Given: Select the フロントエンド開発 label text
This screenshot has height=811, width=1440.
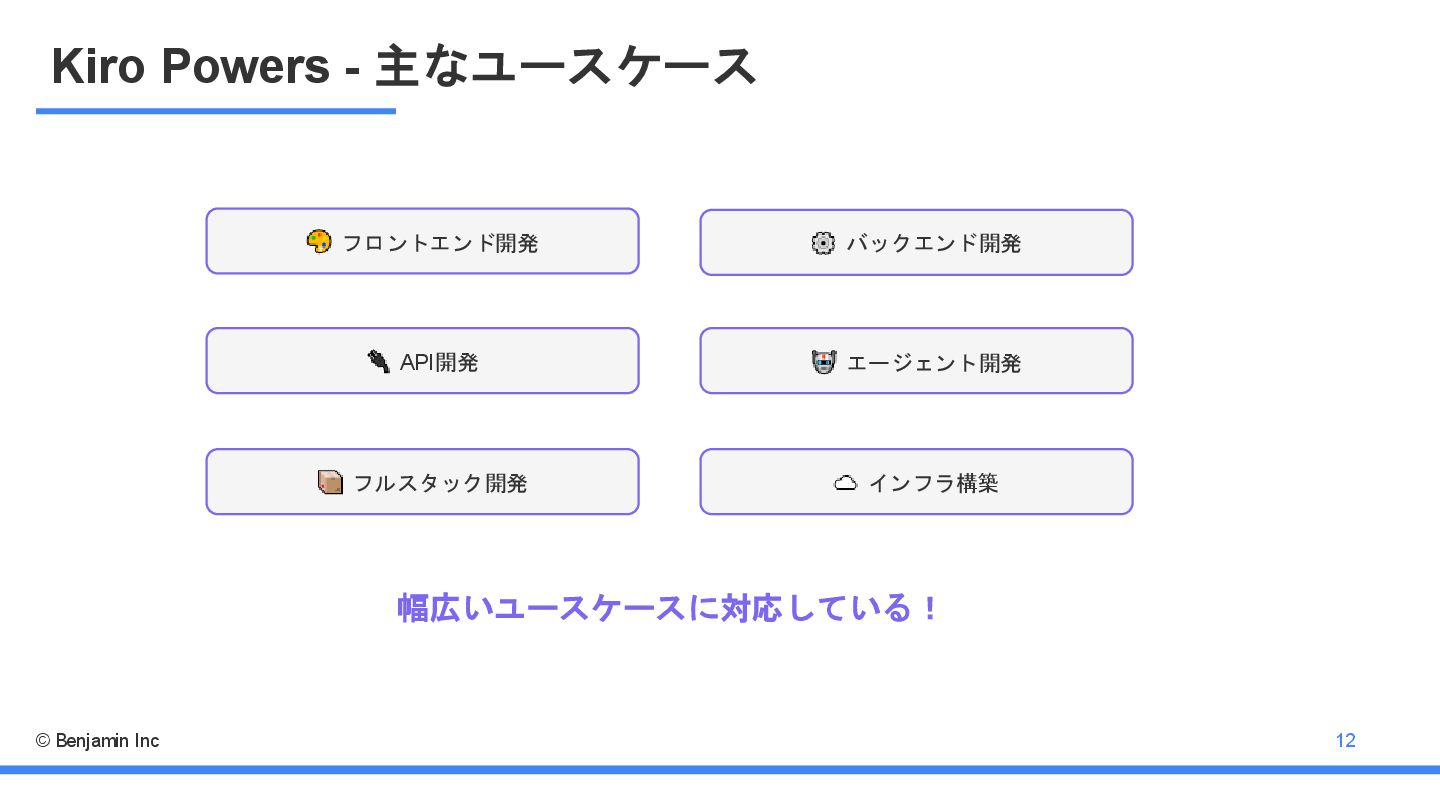Looking at the screenshot, I should point(440,243).
